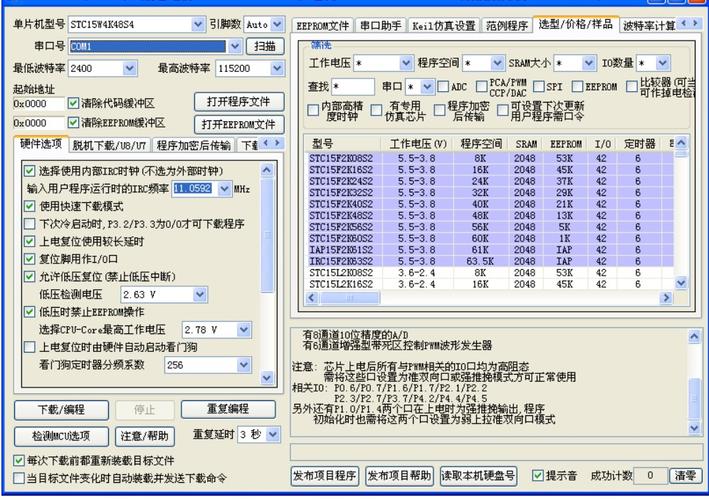Viewport: 709px width, 500px height.
Task: Click the 查找 search input field
Action: [353, 86]
